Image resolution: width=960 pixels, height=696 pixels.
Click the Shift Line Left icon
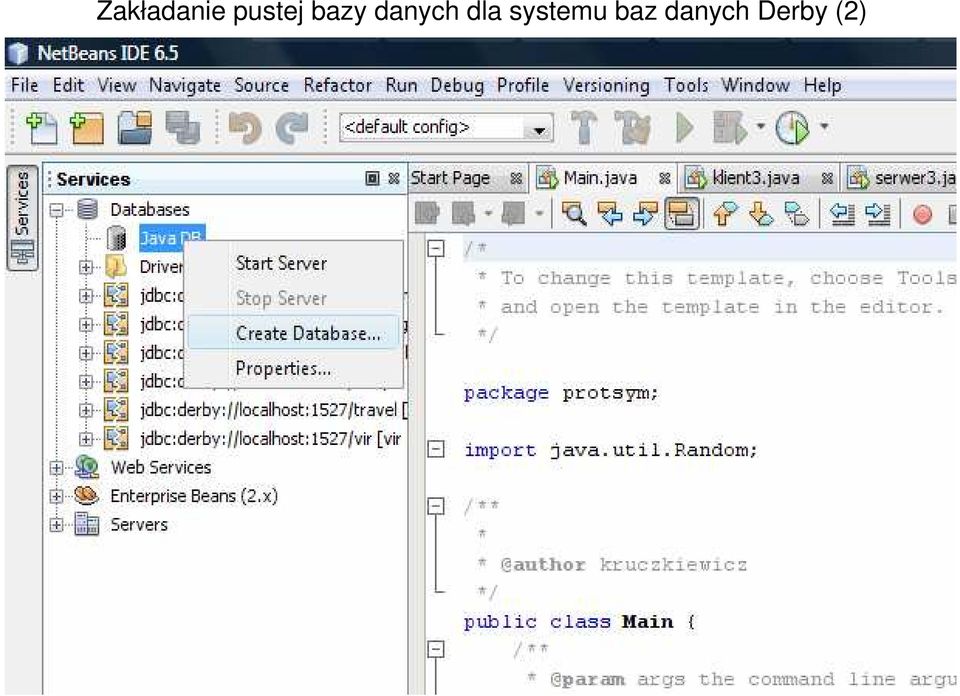click(842, 213)
